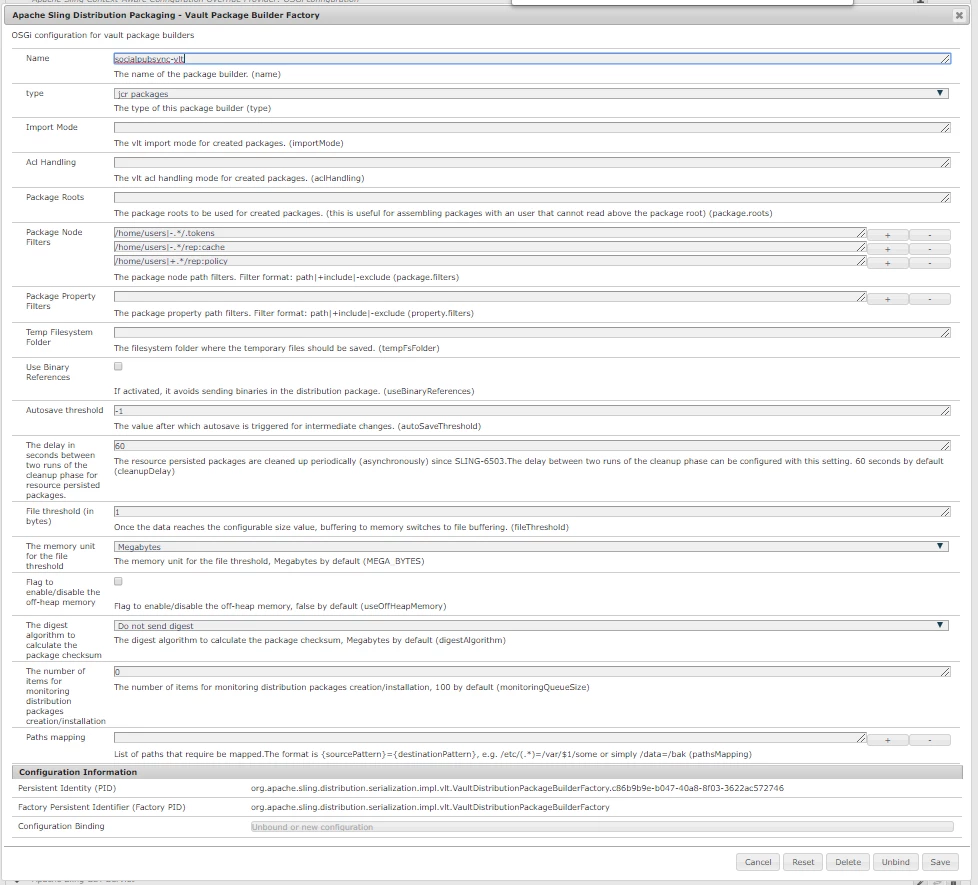Viewport: 978px width, 885px height.
Task: Click the resize handle of the Name field
Action: (945, 59)
